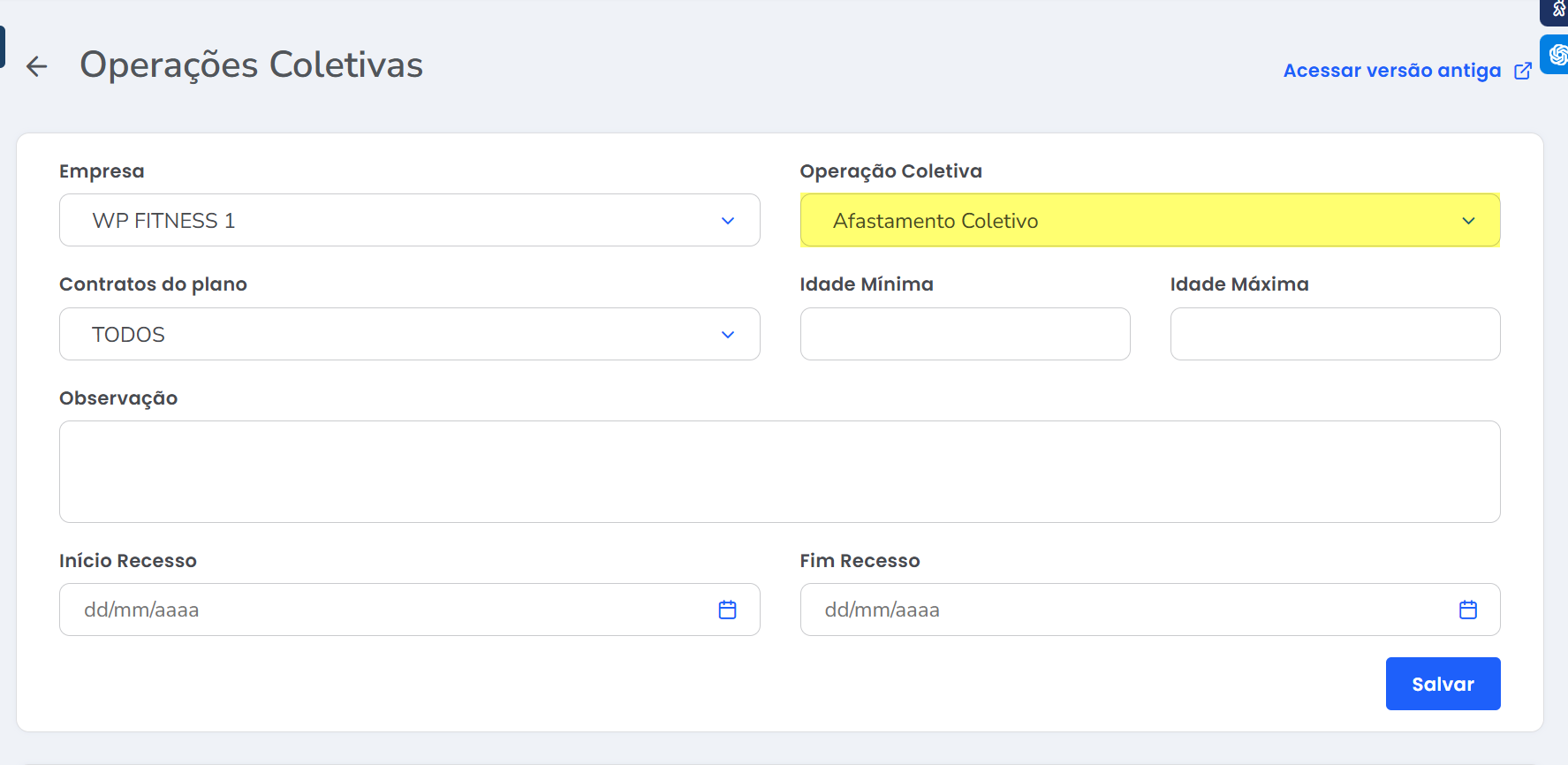Screen dimensions: 1568x765
Task: Open Contratos do plano dropdown showing TODOS
Action: [x=389, y=335]
